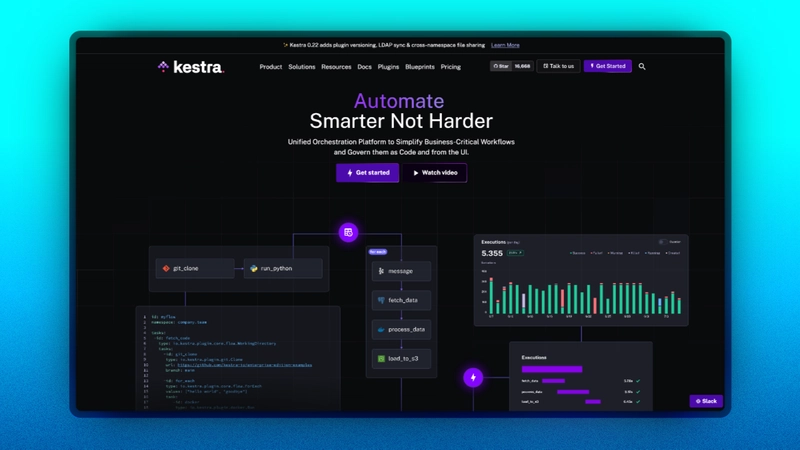The width and height of the screenshot is (800, 450).
Task: Open the Pricing page
Action: [x=451, y=67]
